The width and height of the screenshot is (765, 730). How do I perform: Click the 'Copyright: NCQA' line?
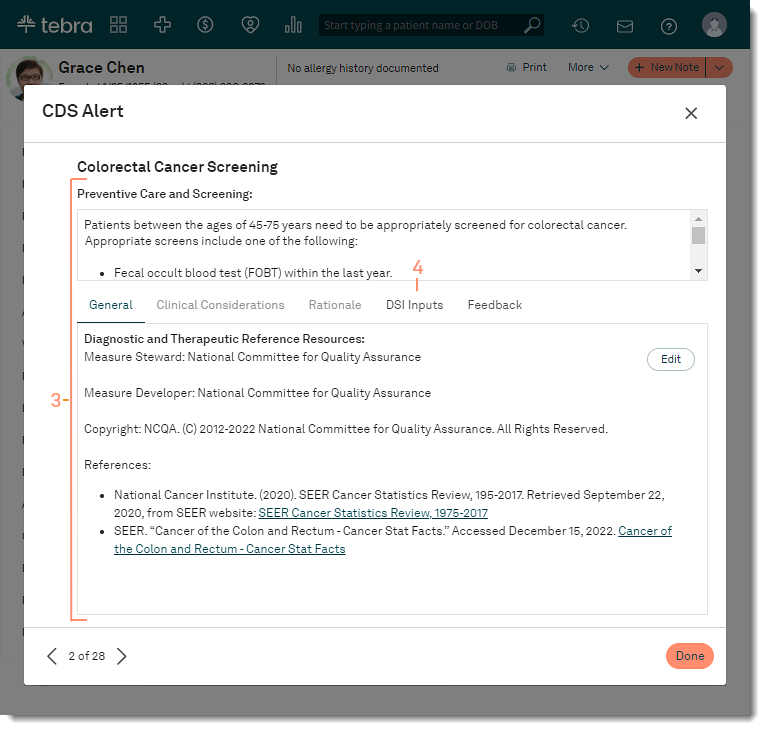346,429
